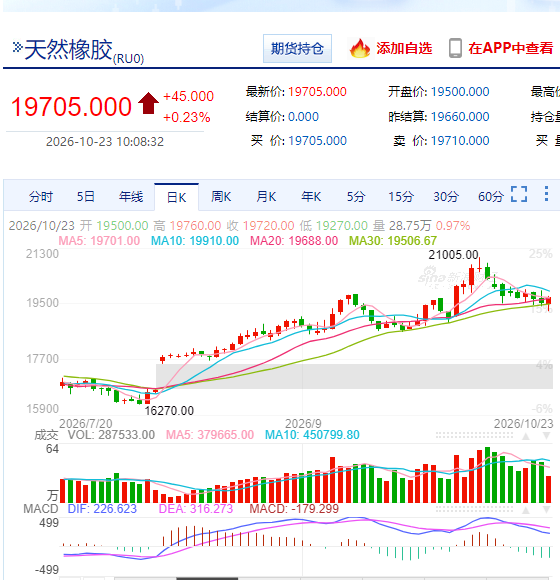Click the double-chevron icon before 天然橡胶
The image size is (560, 580).
point(17,47)
